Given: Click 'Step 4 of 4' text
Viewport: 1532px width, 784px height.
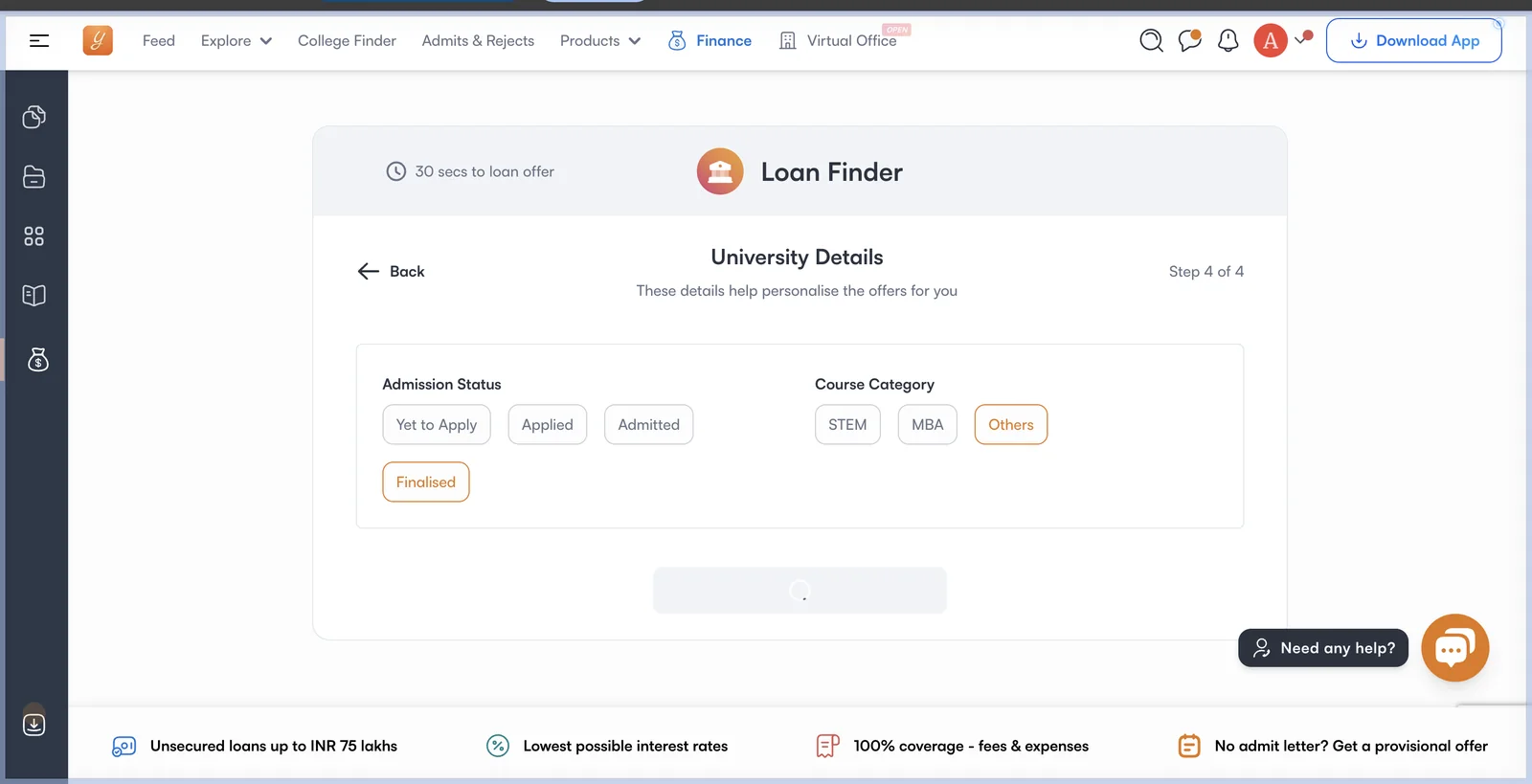Looking at the screenshot, I should click(x=1206, y=272).
